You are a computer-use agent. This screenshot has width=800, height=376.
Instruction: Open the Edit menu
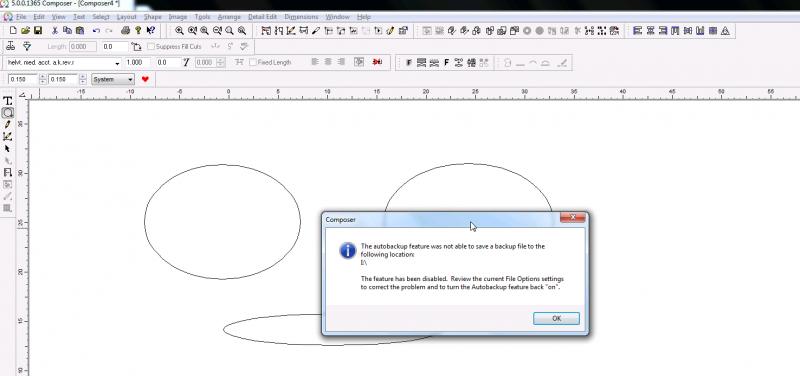(39, 17)
